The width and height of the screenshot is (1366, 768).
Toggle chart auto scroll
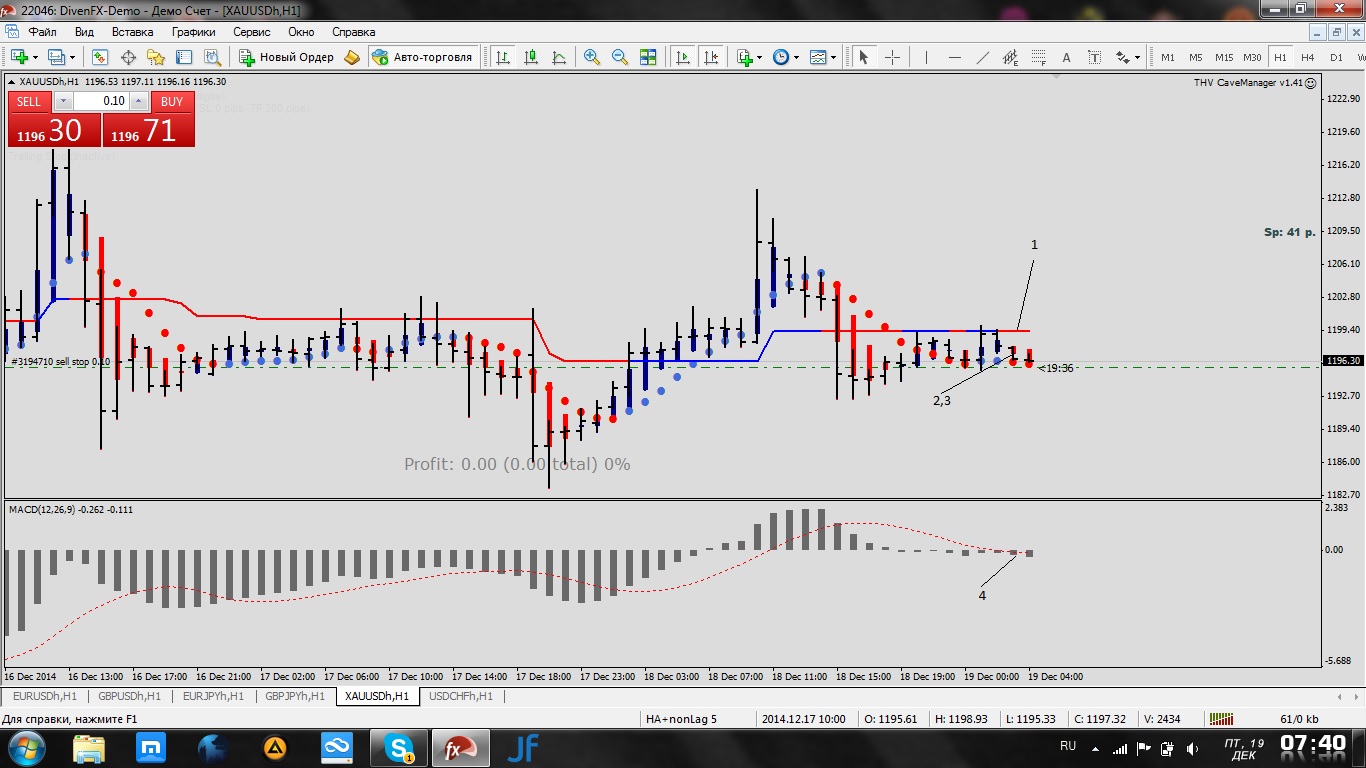click(x=683, y=57)
